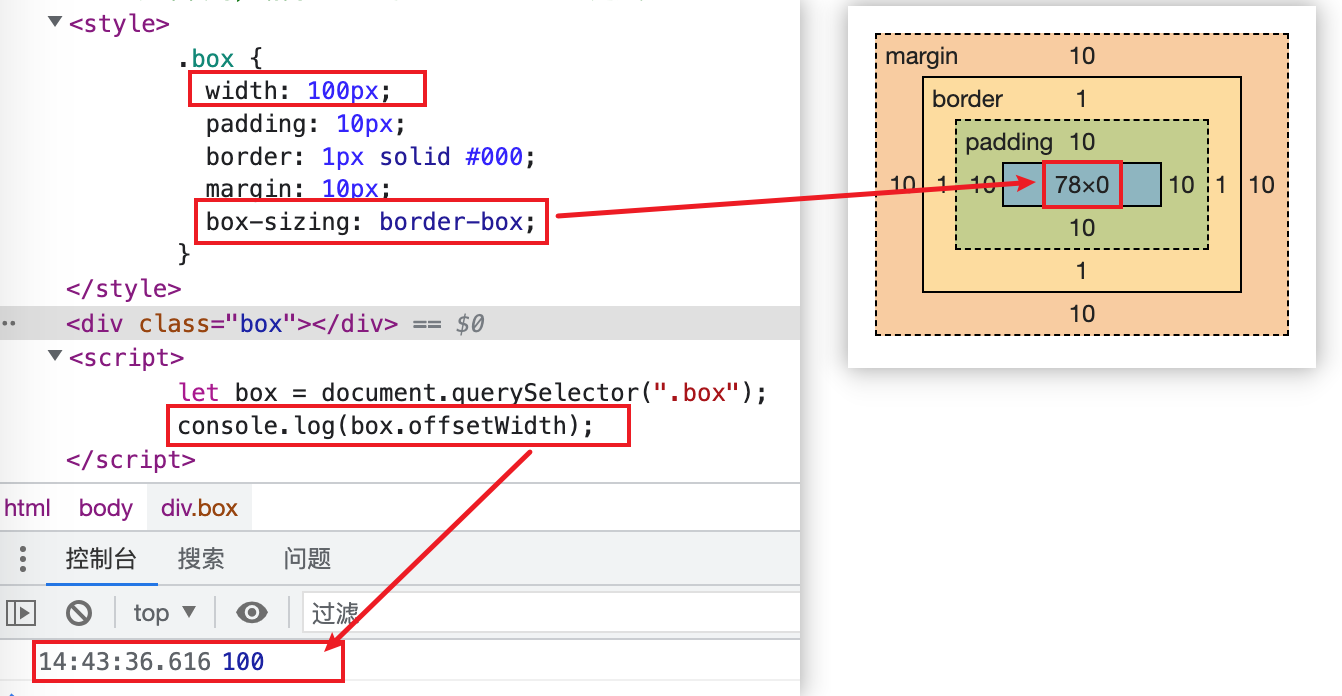Screen dimensions: 1342x696
Task: Click the ellipsis beside the div.box line
Action: 10,324
